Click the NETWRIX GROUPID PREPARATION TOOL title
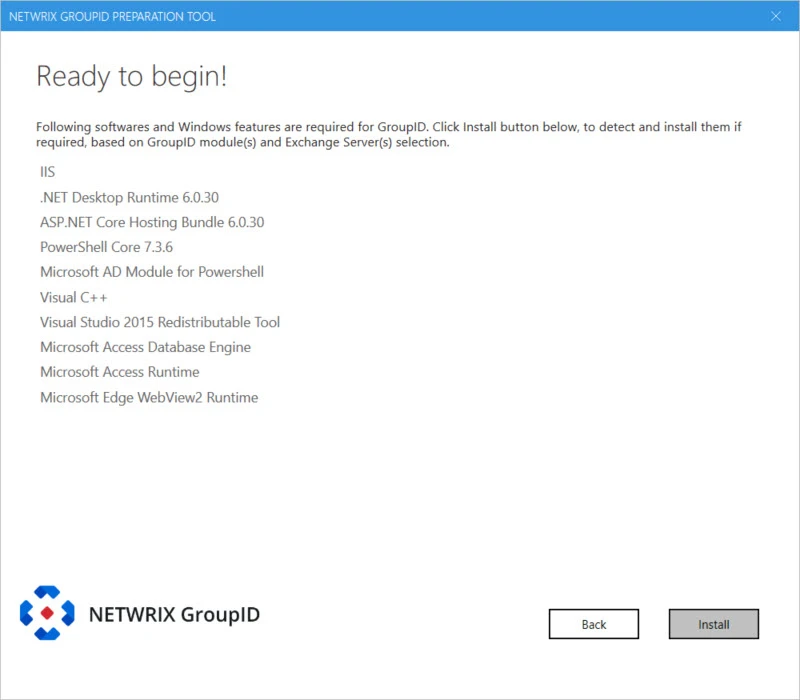Viewport: 800px width, 700px height. pos(112,16)
